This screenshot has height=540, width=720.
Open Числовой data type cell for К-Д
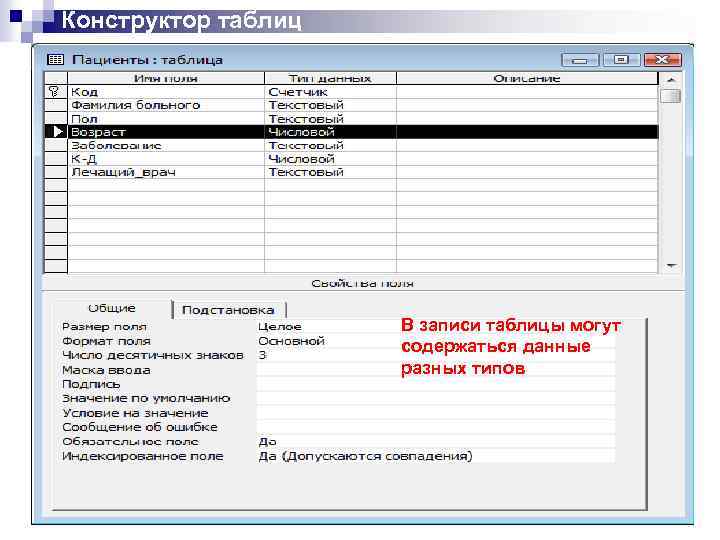click(330, 159)
